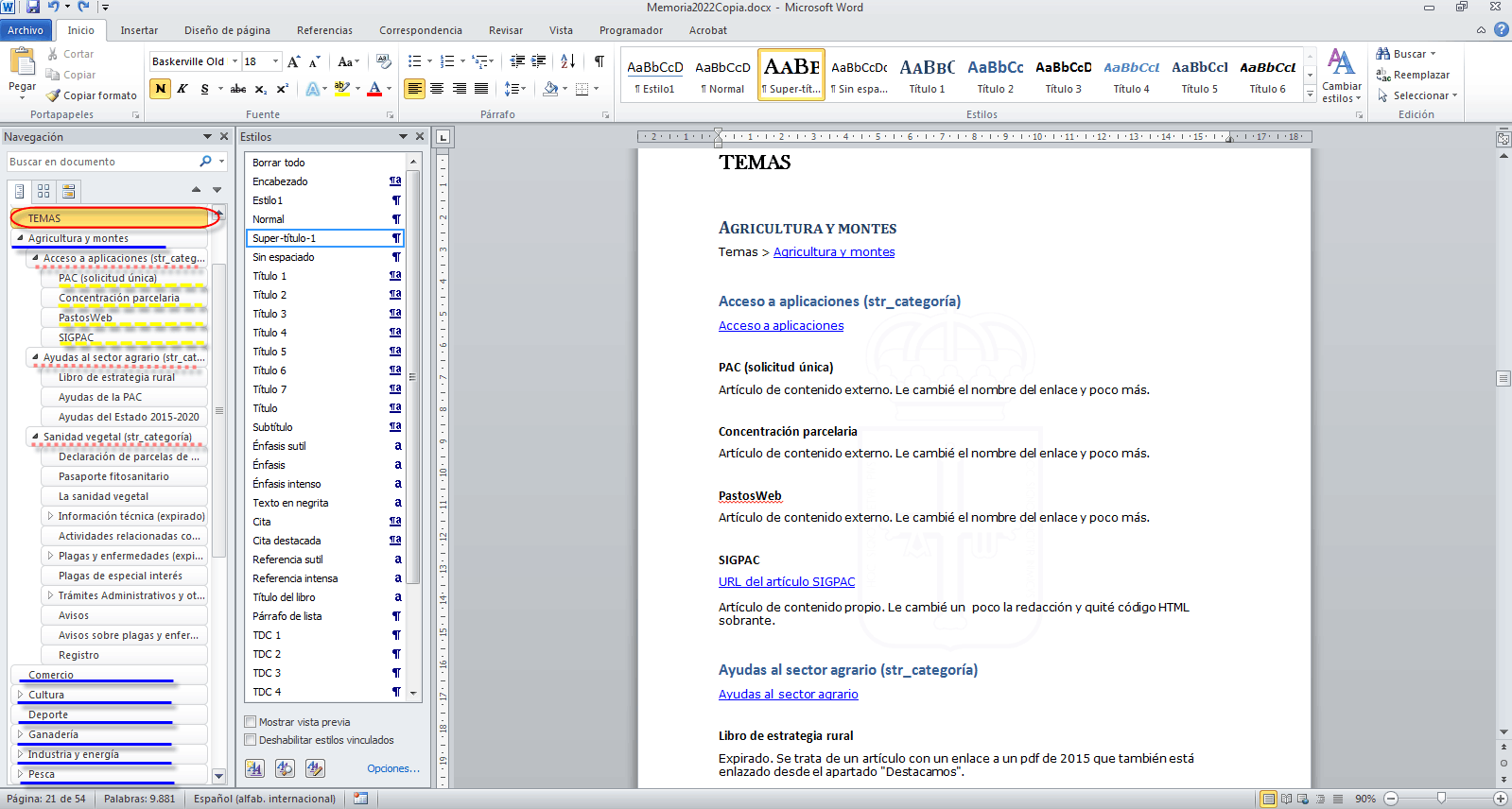Click the New Style icon in Estilos pane

tap(254, 768)
